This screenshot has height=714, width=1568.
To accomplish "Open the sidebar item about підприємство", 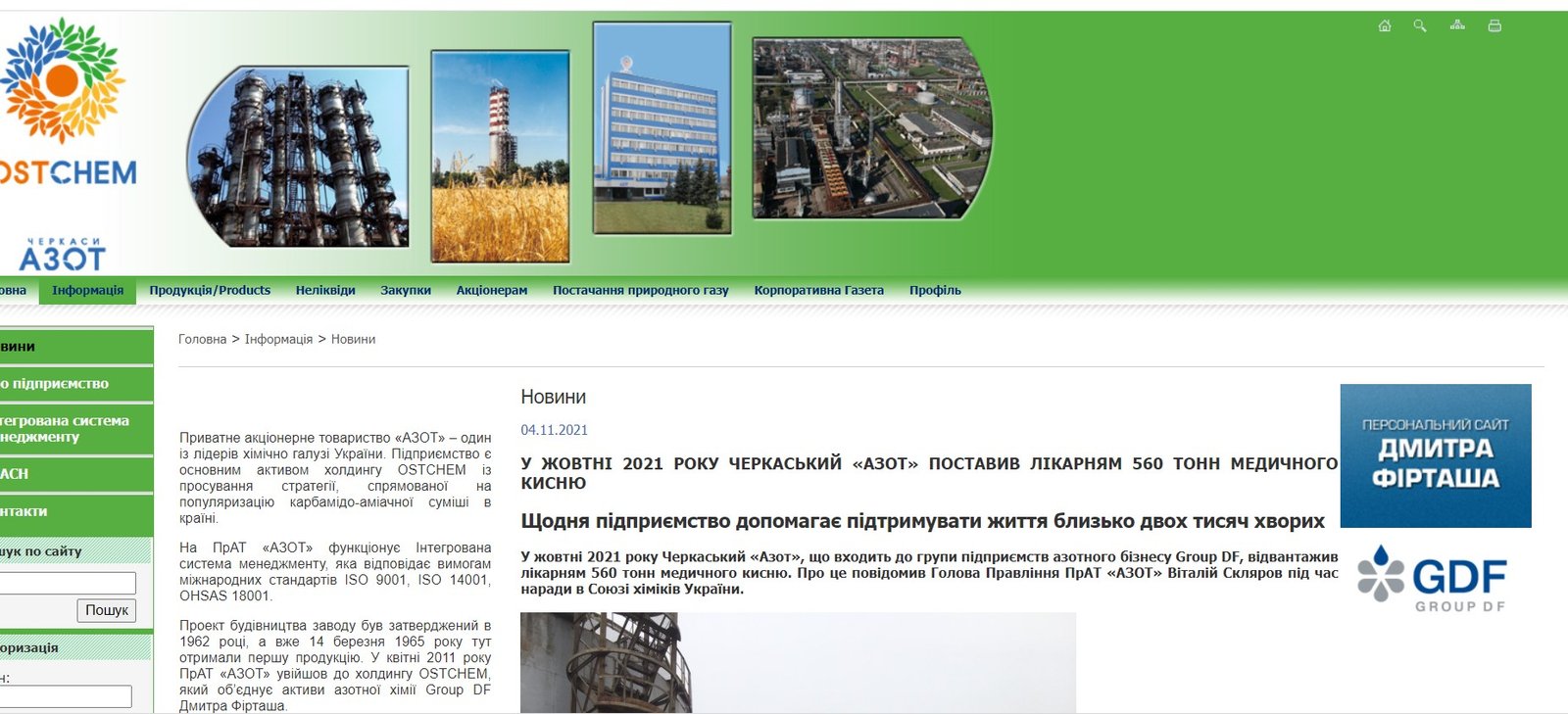I will (76, 384).
